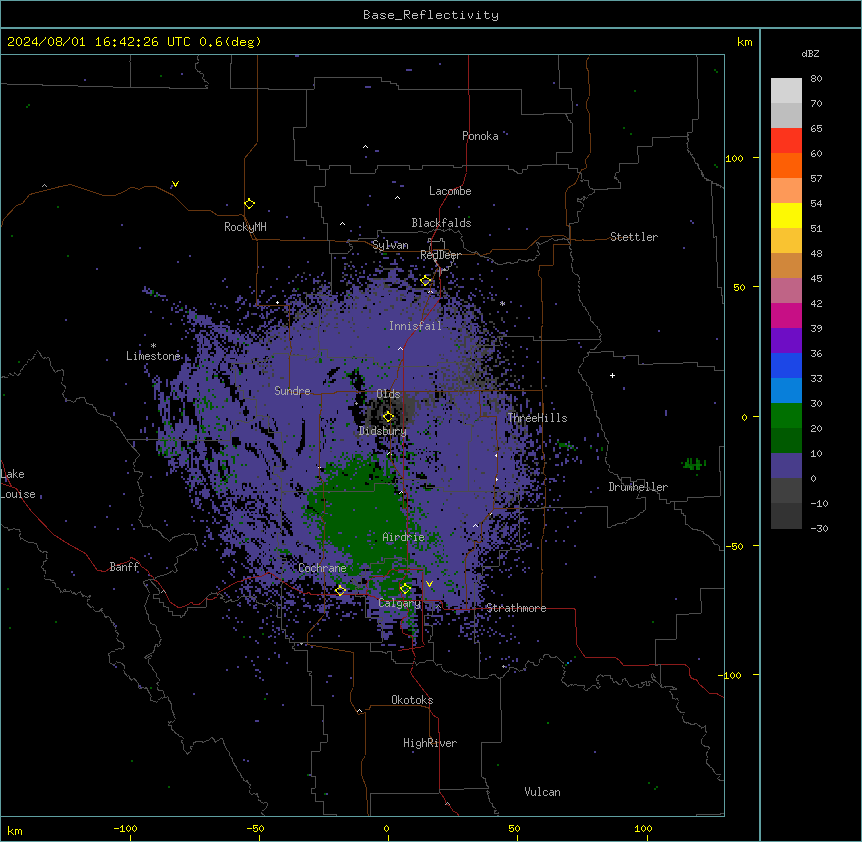Image resolution: width=862 pixels, height=842 pixels.
Task: Click the Vulcan label
Action: coord(543,792)
